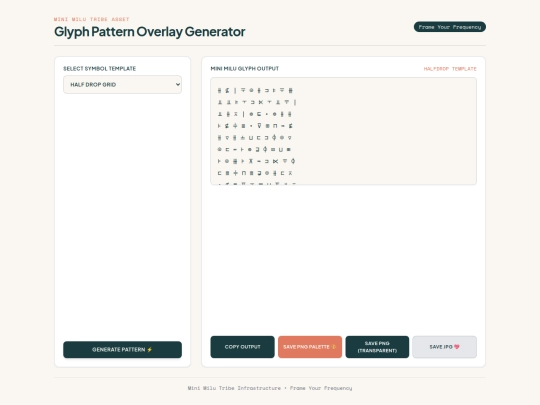Click the "SELECT SYMBOL TEMPLATE" label

click(100, 69)
